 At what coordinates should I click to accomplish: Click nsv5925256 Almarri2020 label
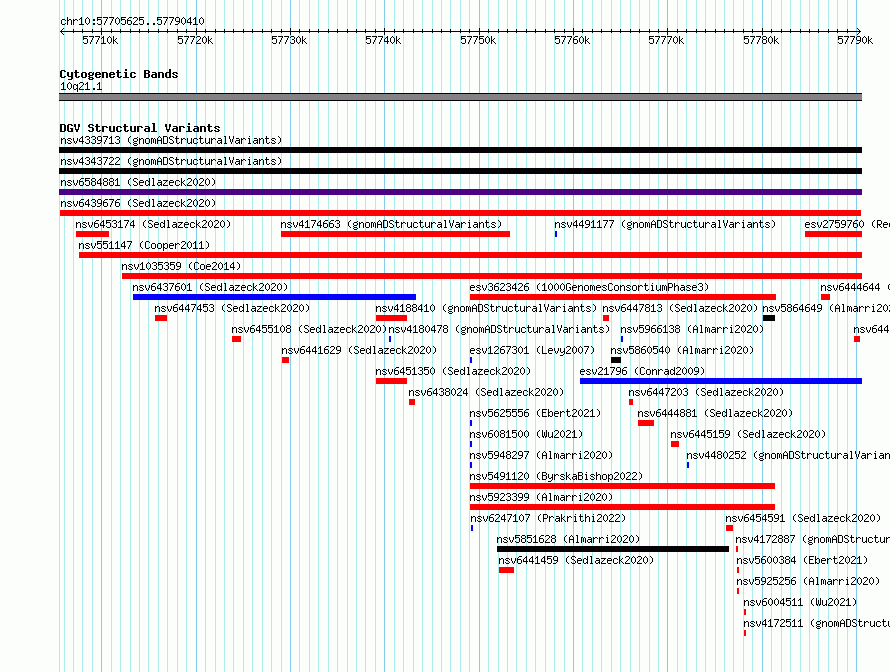pos(808,581)
